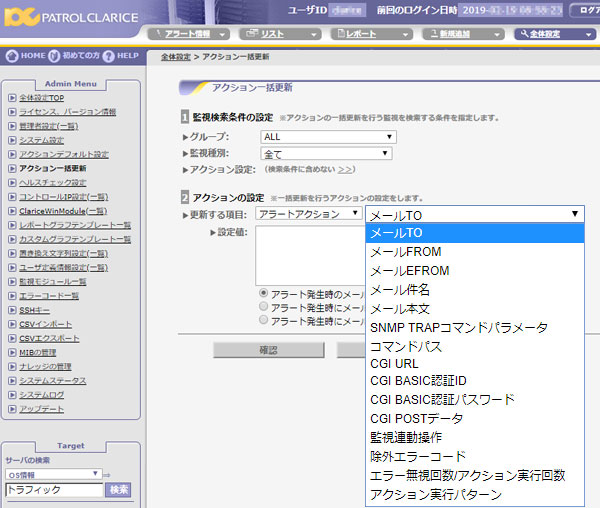Screen dimensions: 600x508
Task: Choose 監視連動操作 from the open list
Action: (x=475, y=437)
